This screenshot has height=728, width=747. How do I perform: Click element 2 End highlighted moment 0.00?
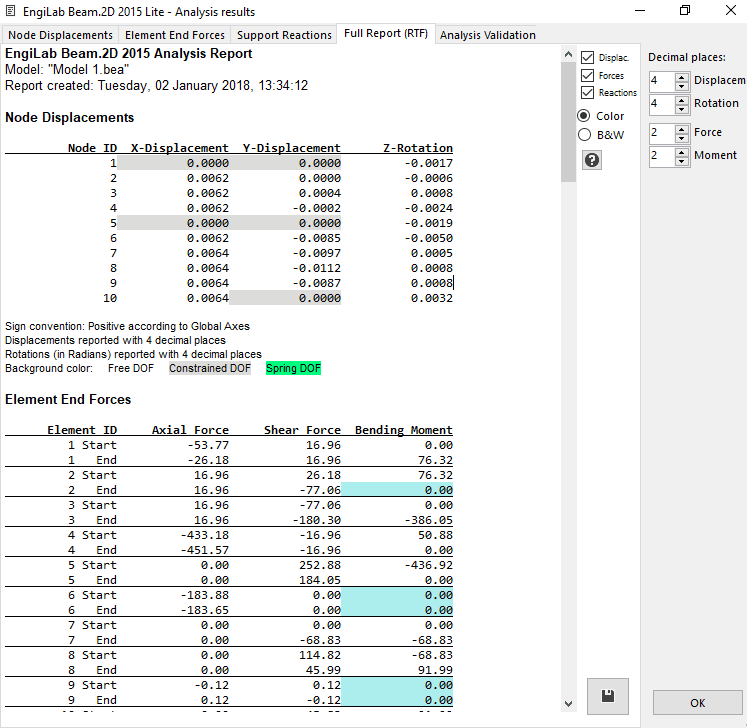tap(397, 490)
